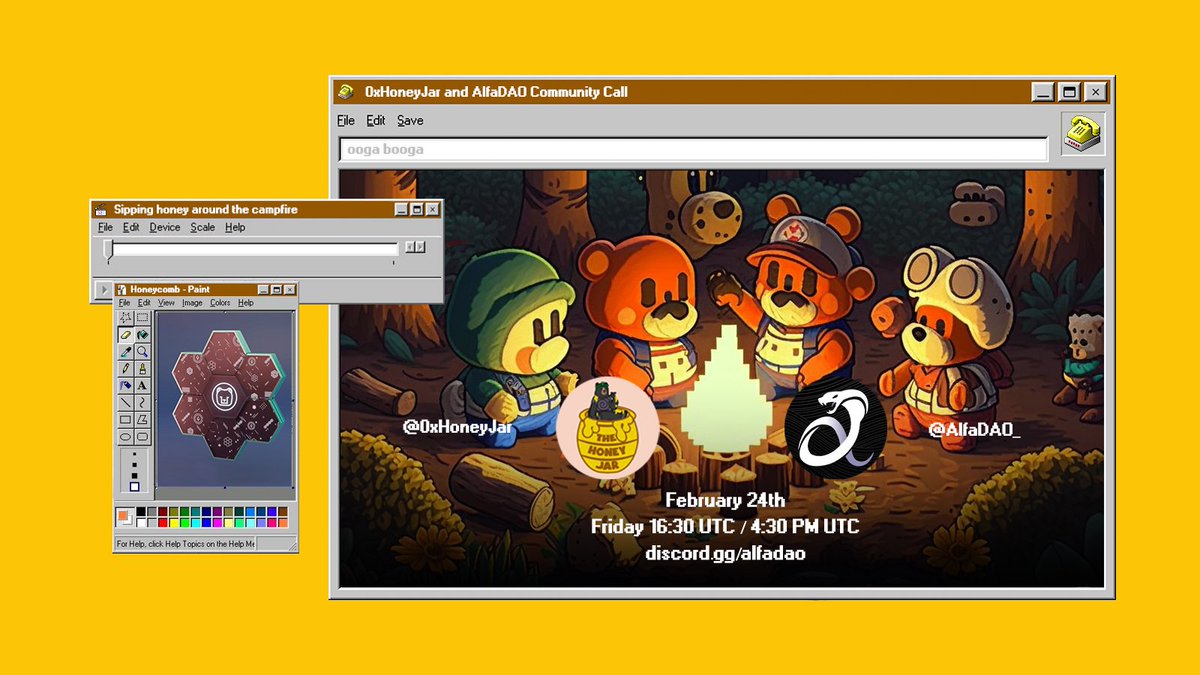Open Edit menu in the campfire player window
This screenshot has width=1200, height=675.
coord(131,227)
